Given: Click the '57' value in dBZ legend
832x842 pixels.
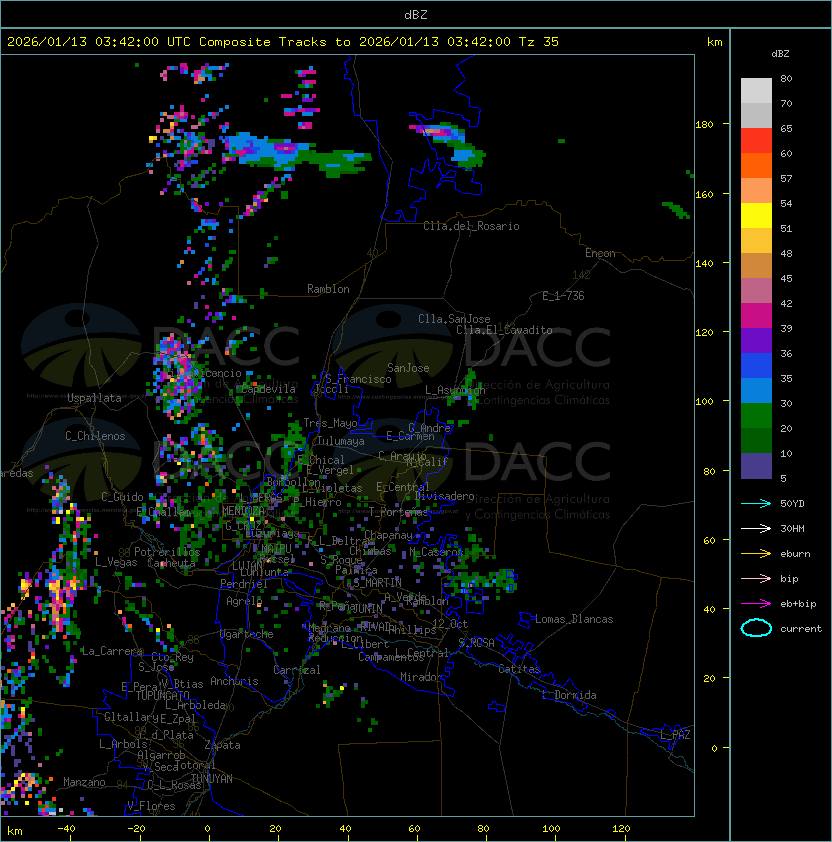Looking at the screenshot, I should pos(786,178).
